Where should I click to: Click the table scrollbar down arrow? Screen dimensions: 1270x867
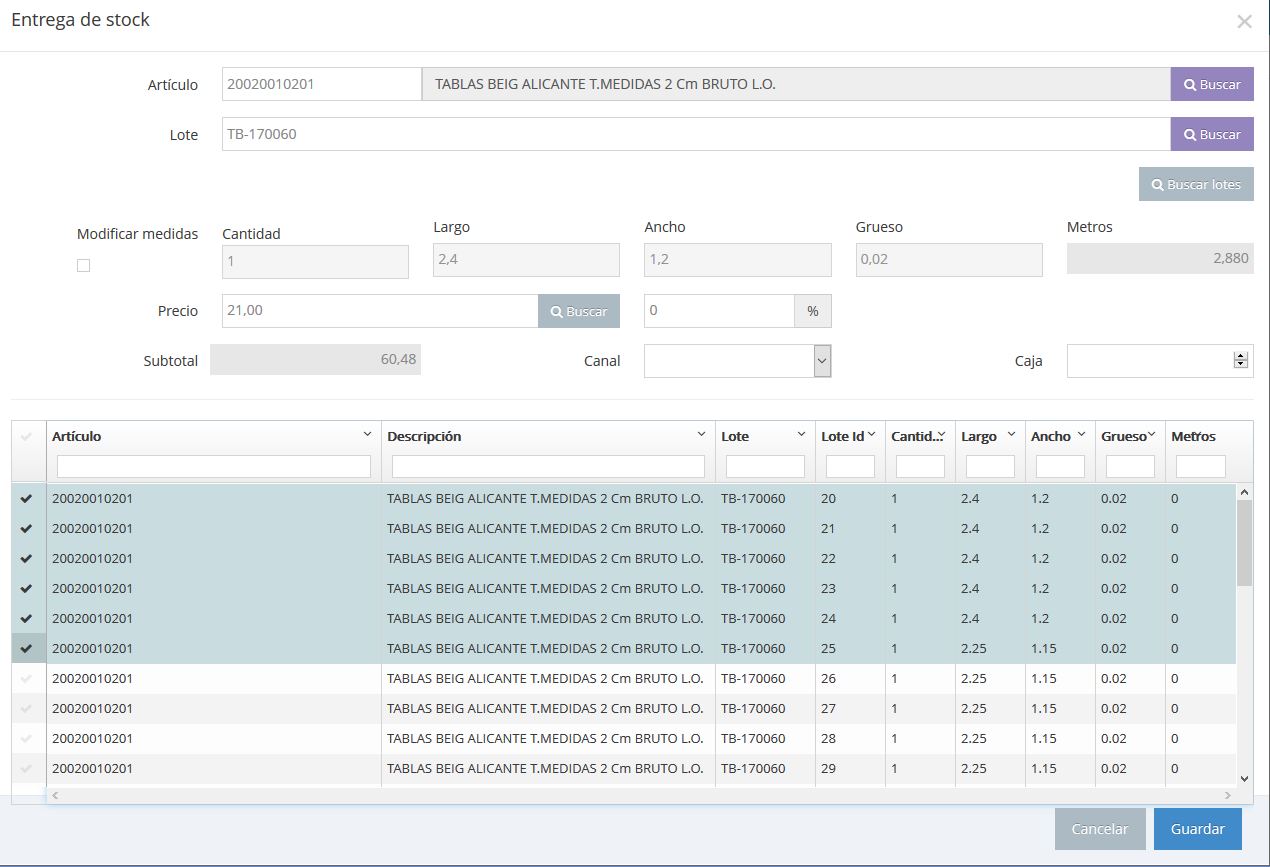click(1244, 778)
